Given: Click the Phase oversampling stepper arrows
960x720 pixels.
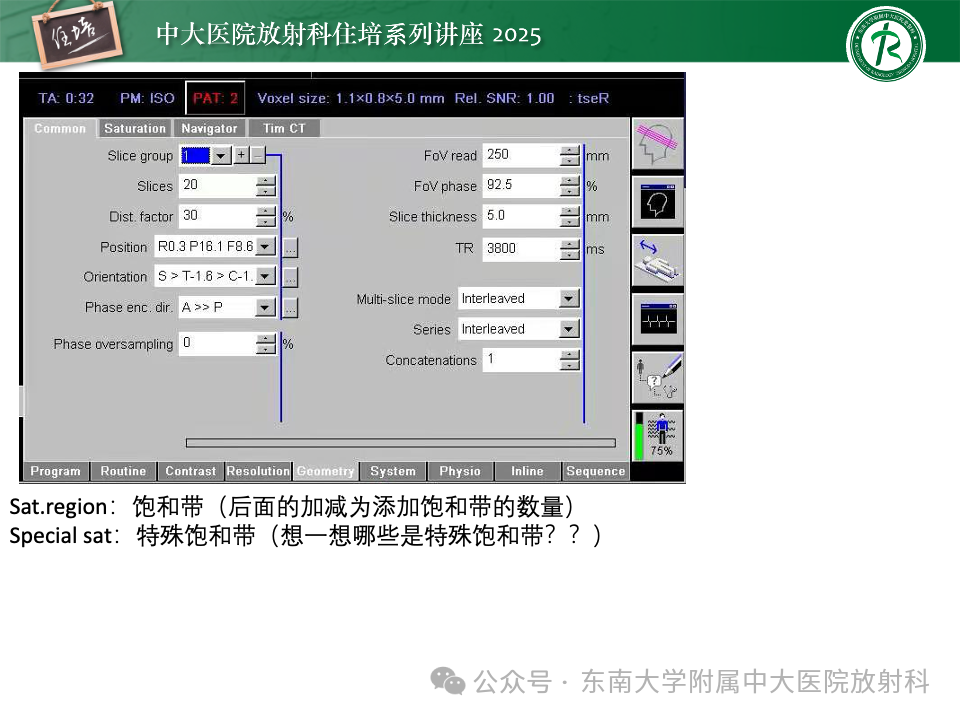Looking at the screenshot, I should coord(266,343).
